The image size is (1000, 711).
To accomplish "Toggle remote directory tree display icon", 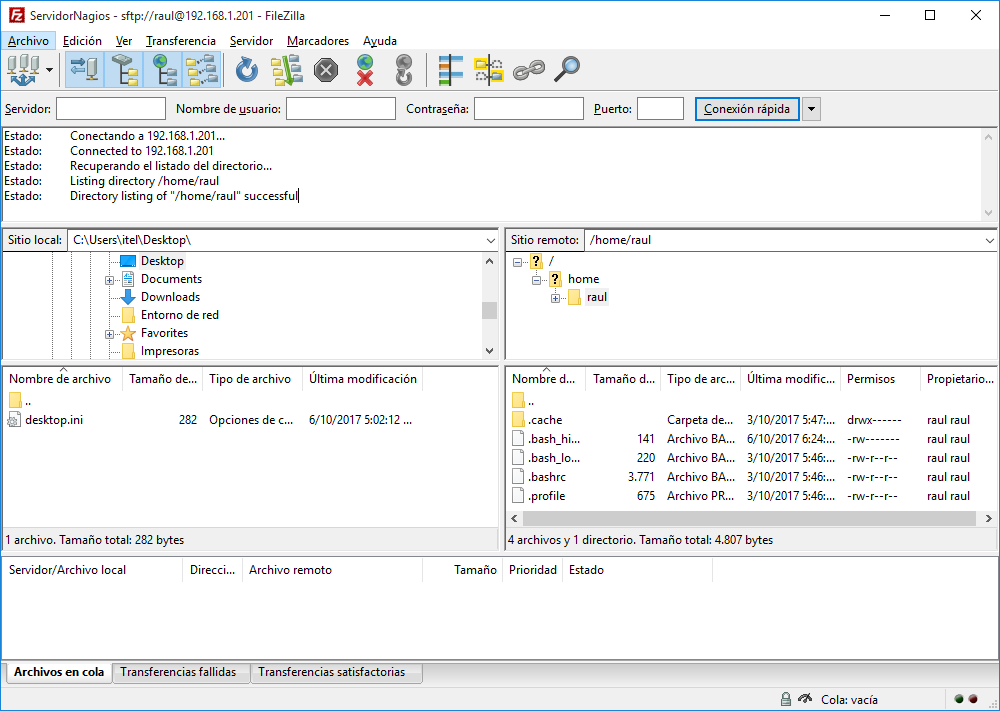I will (x=164, y=70).
